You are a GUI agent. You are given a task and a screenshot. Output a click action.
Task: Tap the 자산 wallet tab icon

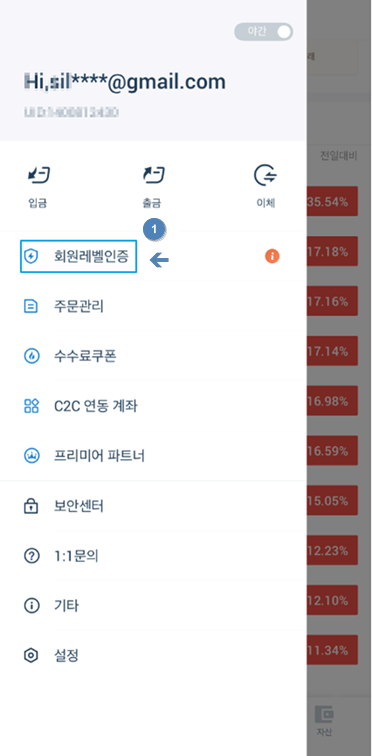pyautogui.click(x=324, y=715)
